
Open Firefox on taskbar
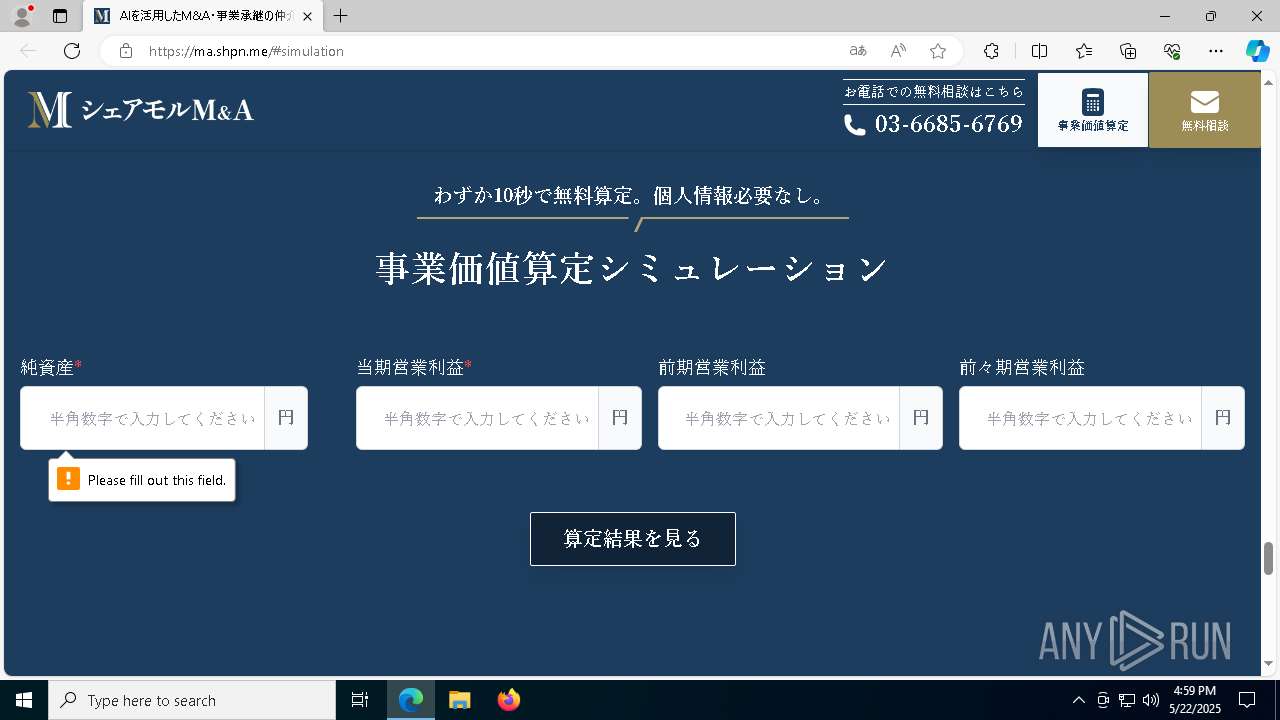point(509,700)
